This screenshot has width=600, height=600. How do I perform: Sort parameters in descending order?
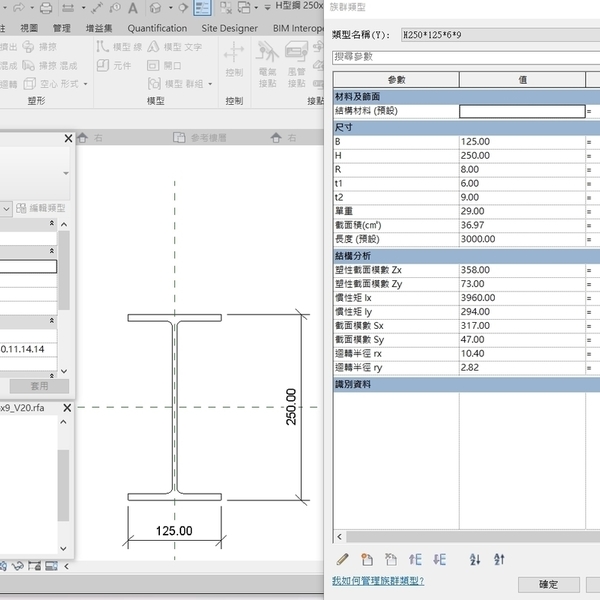point(499,559)
